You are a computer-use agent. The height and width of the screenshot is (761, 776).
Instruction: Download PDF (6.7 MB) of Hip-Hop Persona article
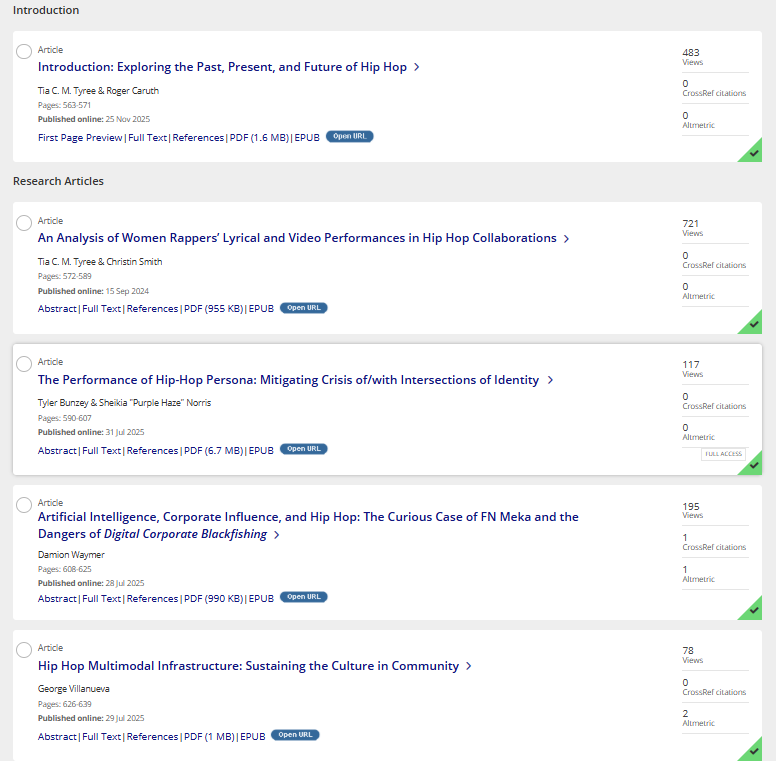[x=214, y=451]
